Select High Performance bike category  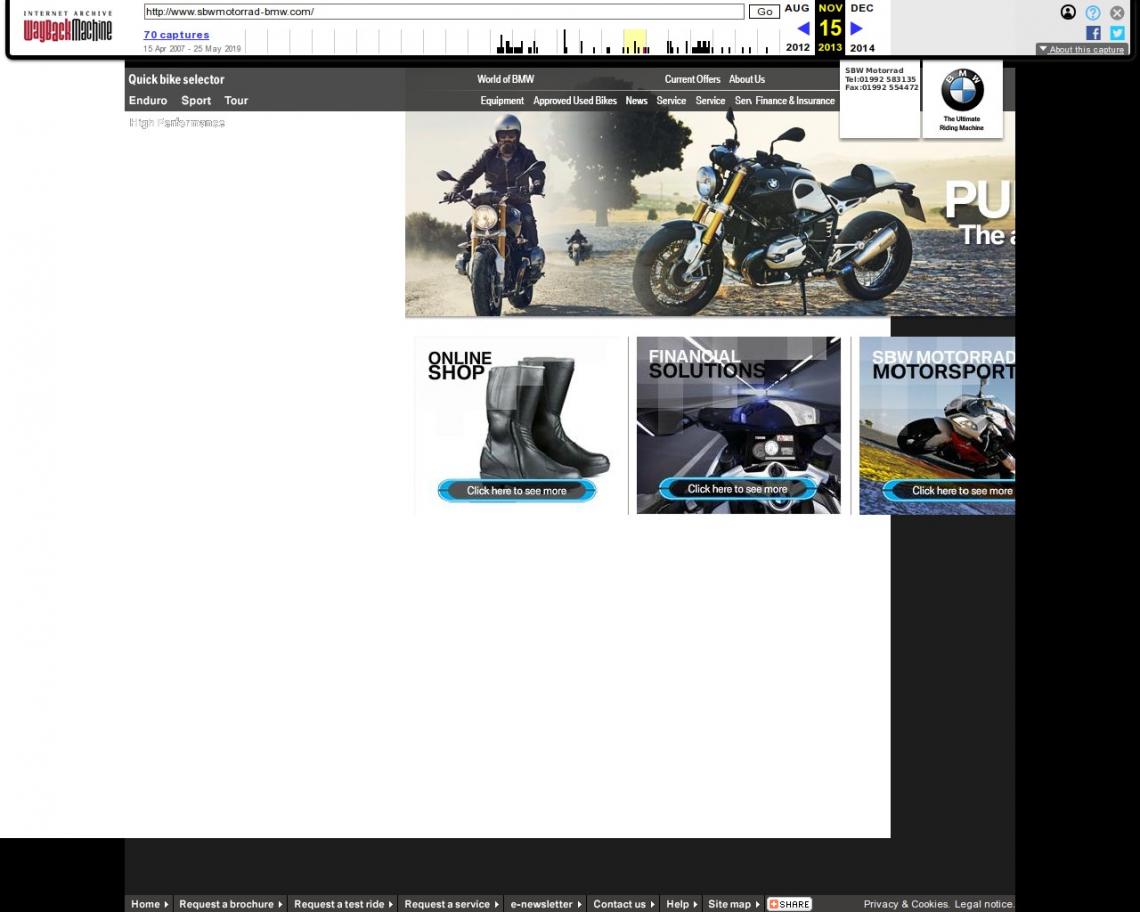pos(177,122)
